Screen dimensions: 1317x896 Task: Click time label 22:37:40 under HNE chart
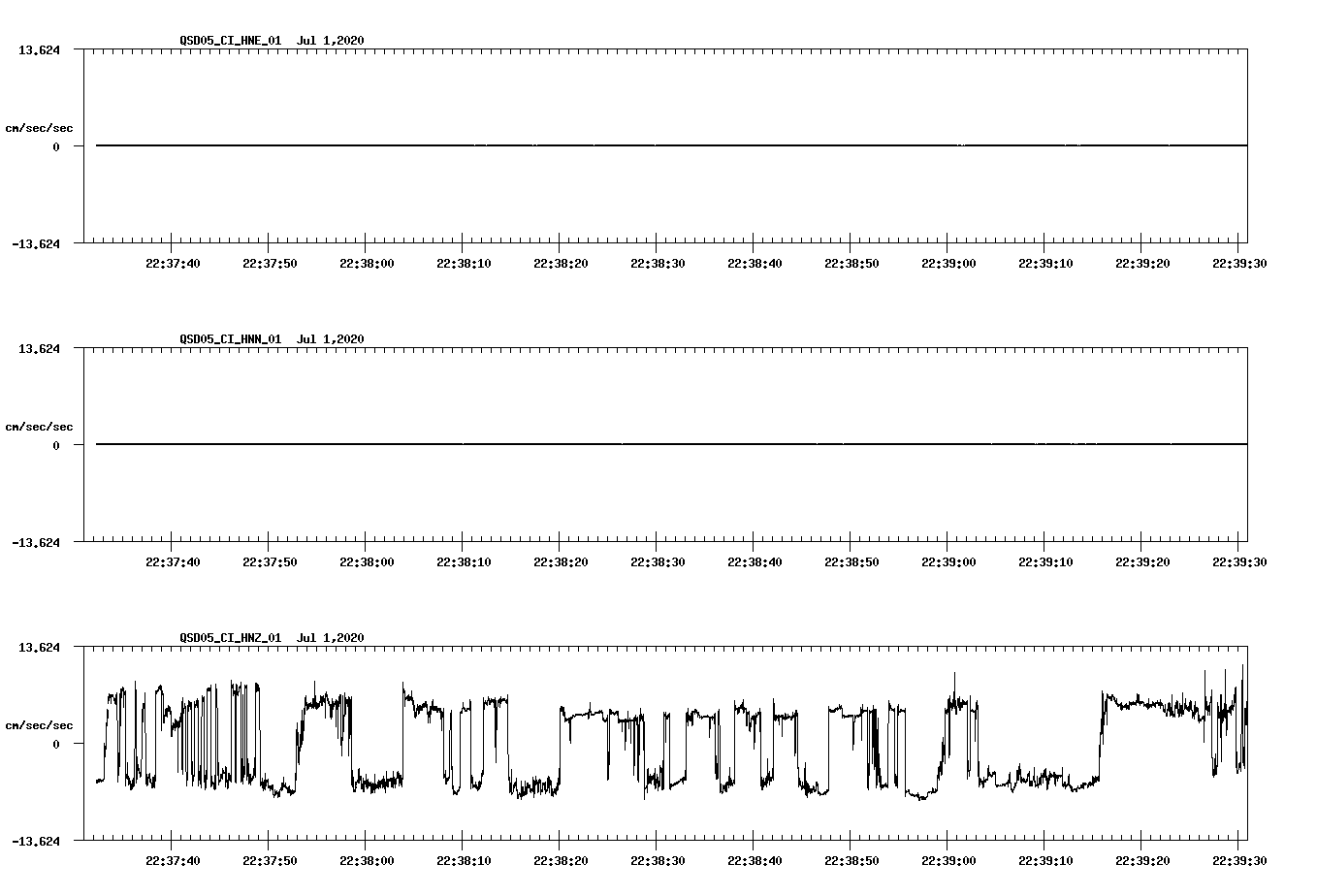click(x=173, y=263)
